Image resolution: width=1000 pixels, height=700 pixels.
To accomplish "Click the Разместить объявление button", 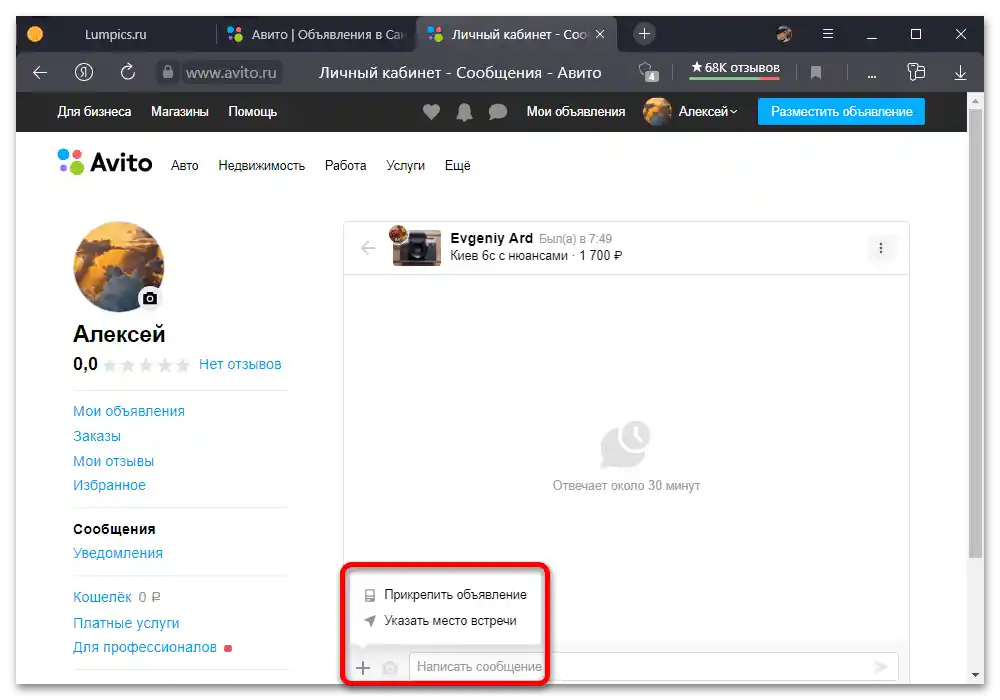I will click(841, 112).
